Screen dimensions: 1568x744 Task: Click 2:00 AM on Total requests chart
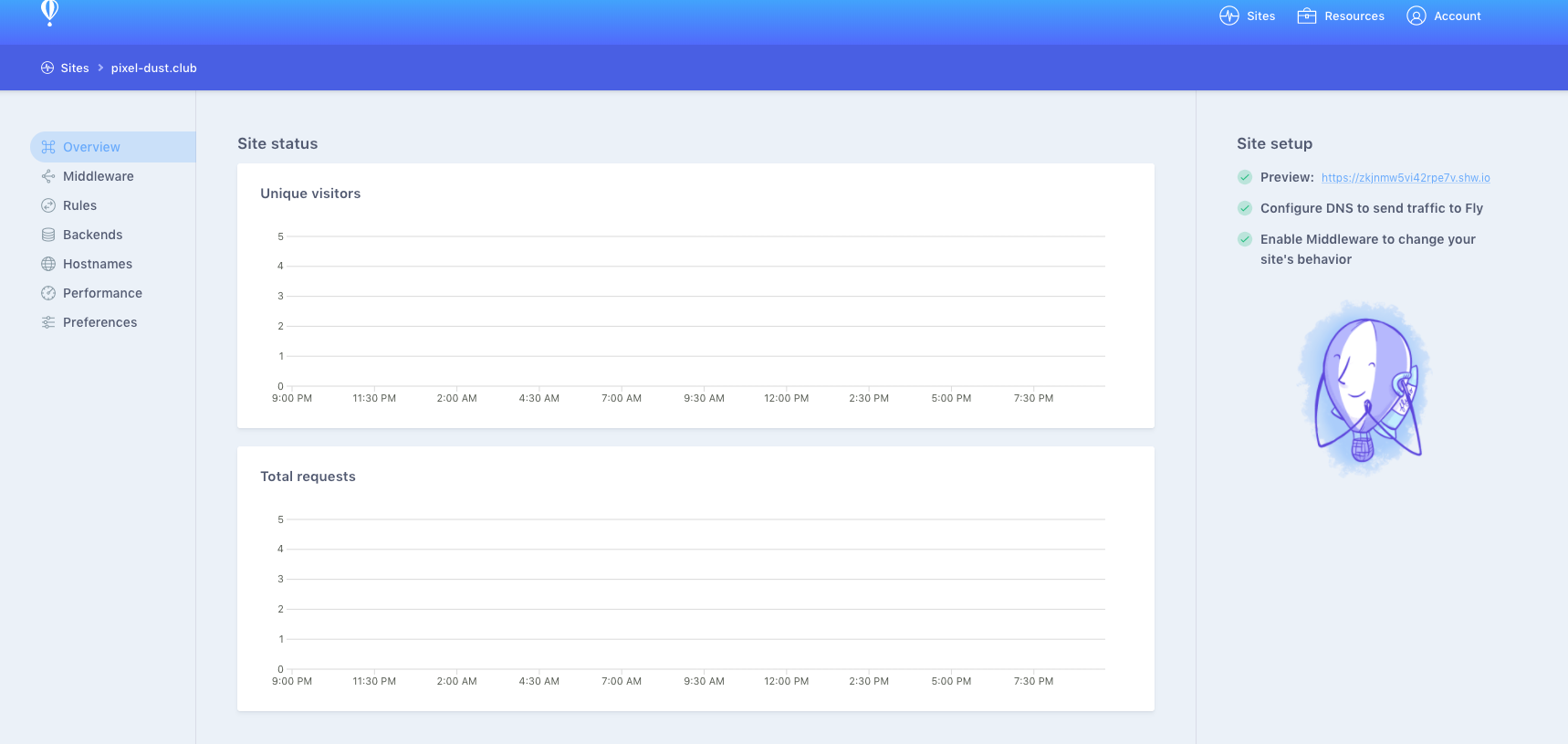(x=456, y=681)
